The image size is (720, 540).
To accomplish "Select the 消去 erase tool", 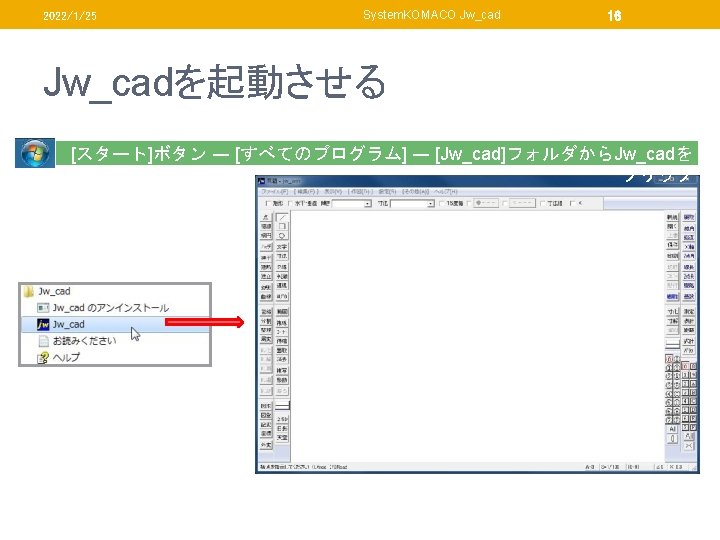I will pyautogui.click(x=282, y=360).
